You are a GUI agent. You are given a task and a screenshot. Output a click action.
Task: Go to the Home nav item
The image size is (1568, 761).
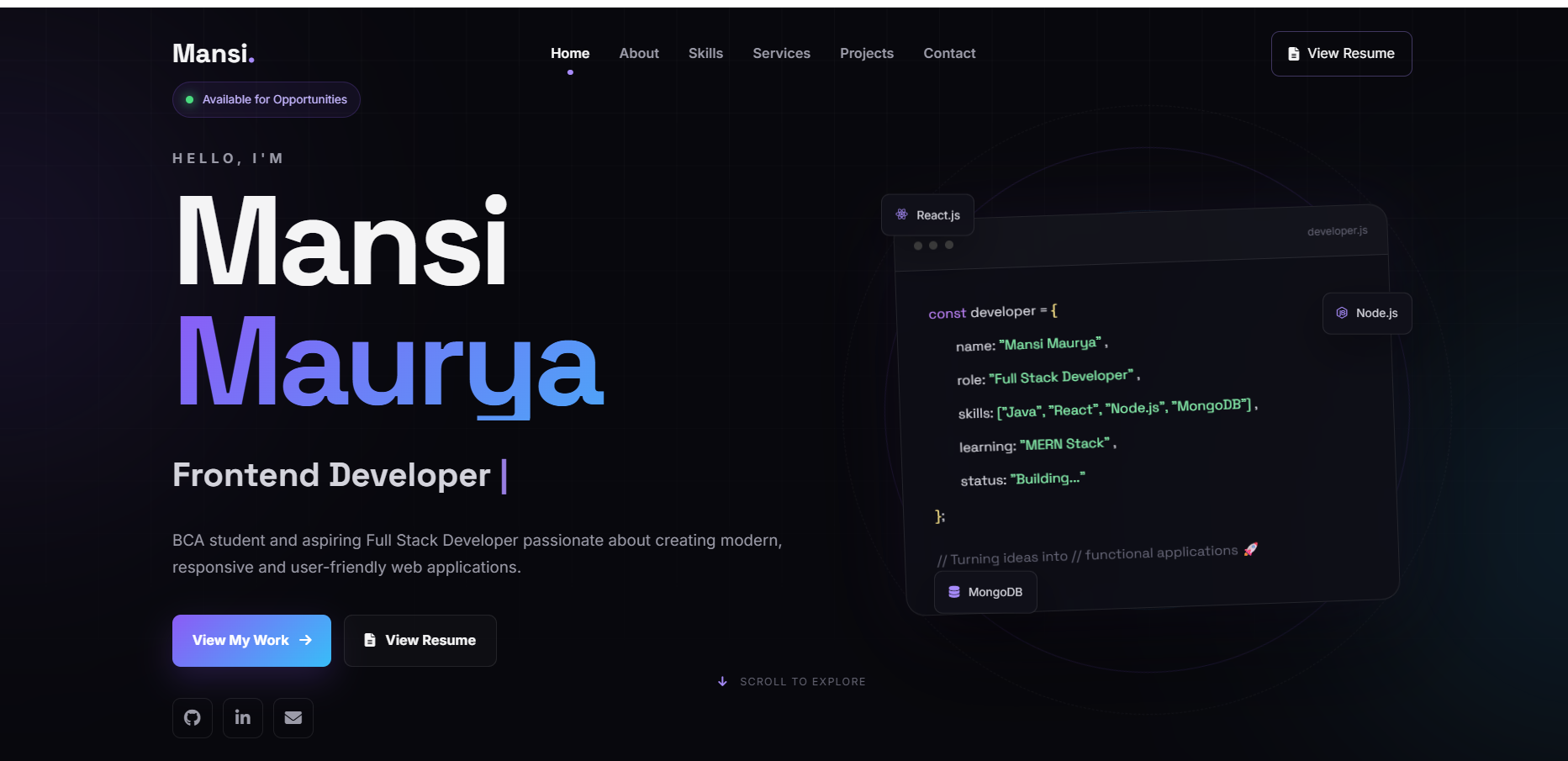coord(570,53)
